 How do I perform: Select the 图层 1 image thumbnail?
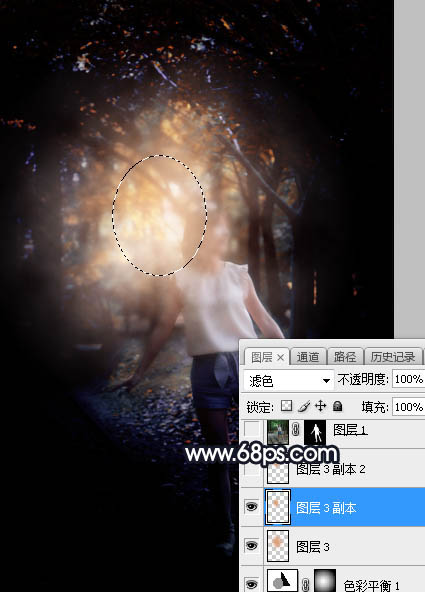tap(278, 432)
